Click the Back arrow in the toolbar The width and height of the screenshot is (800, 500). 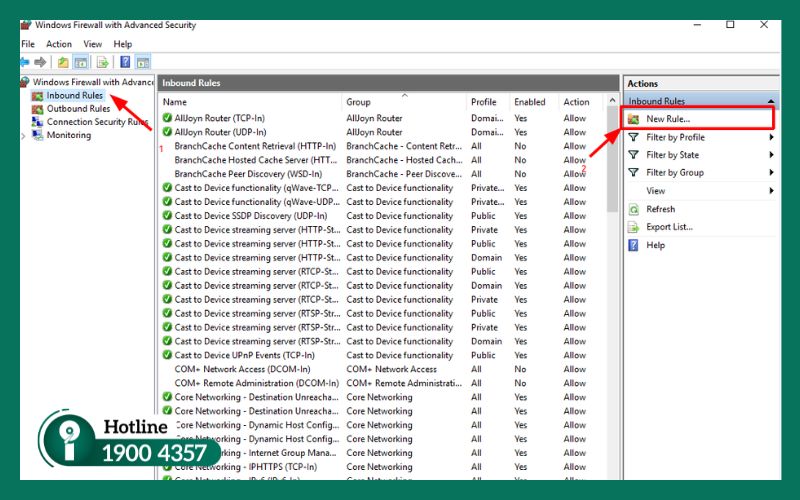click(x=24, y=62)
